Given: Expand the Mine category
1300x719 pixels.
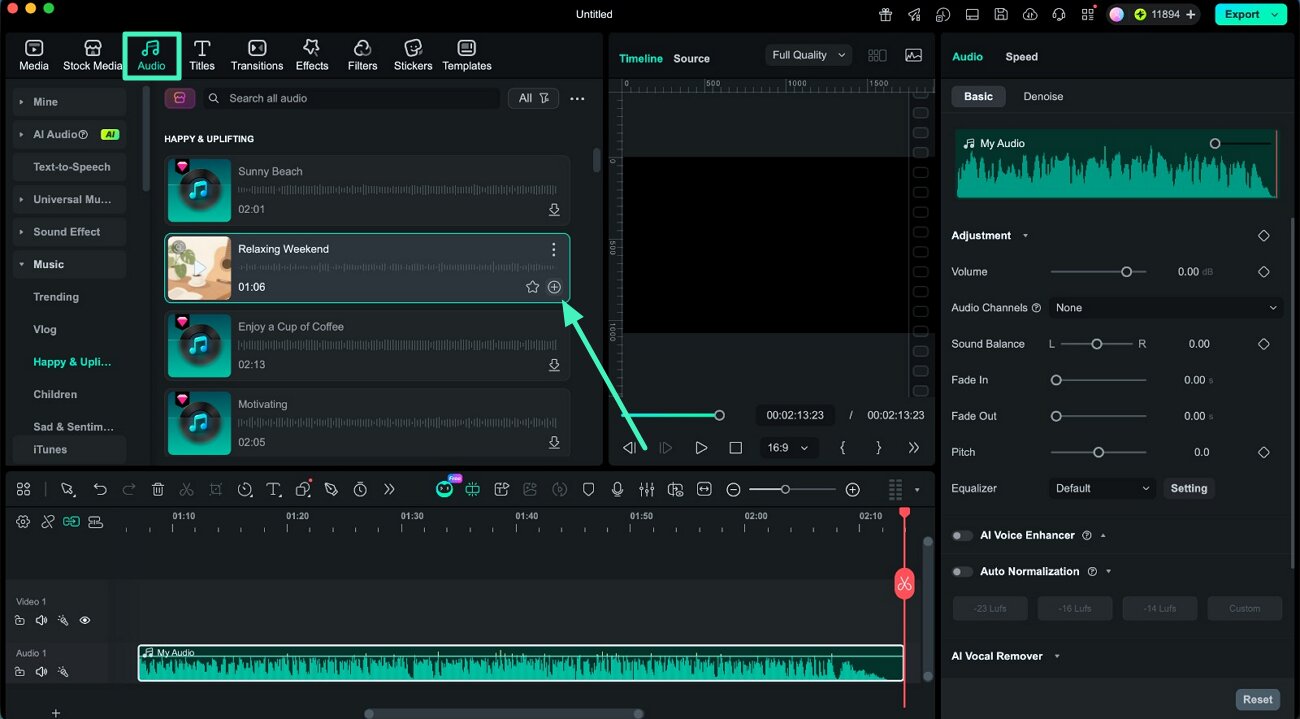Looking at the screenshot, I should pyautogui.click(x=70, y=102).
